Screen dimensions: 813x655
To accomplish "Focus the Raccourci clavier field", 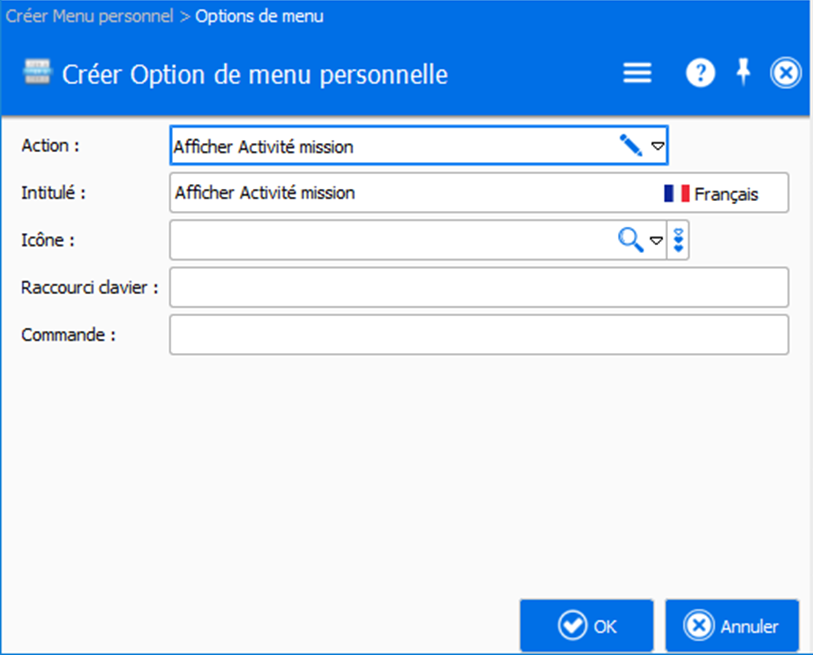I will [x=478, y=287].
